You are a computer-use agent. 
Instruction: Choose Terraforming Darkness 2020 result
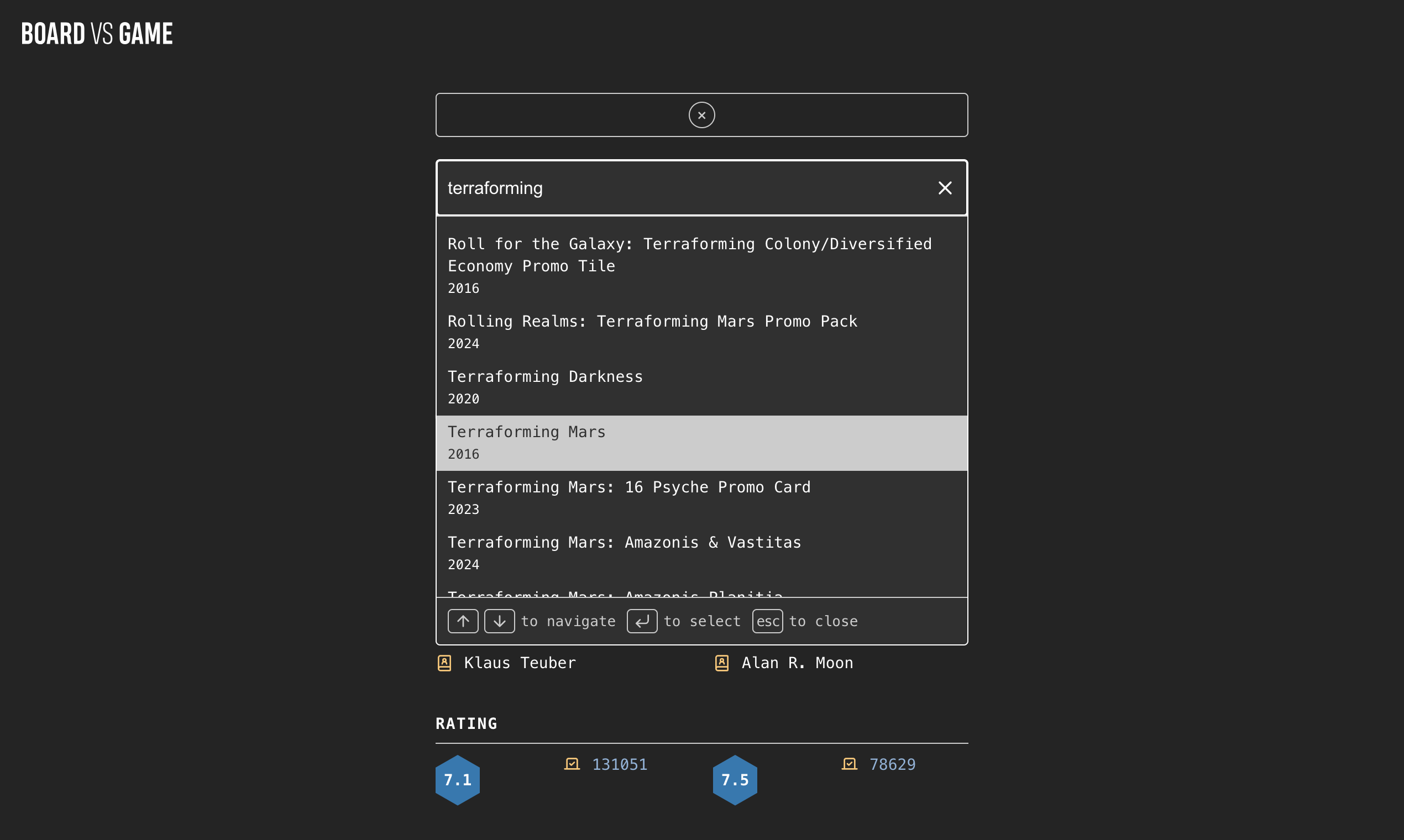(x=701, y=388)
